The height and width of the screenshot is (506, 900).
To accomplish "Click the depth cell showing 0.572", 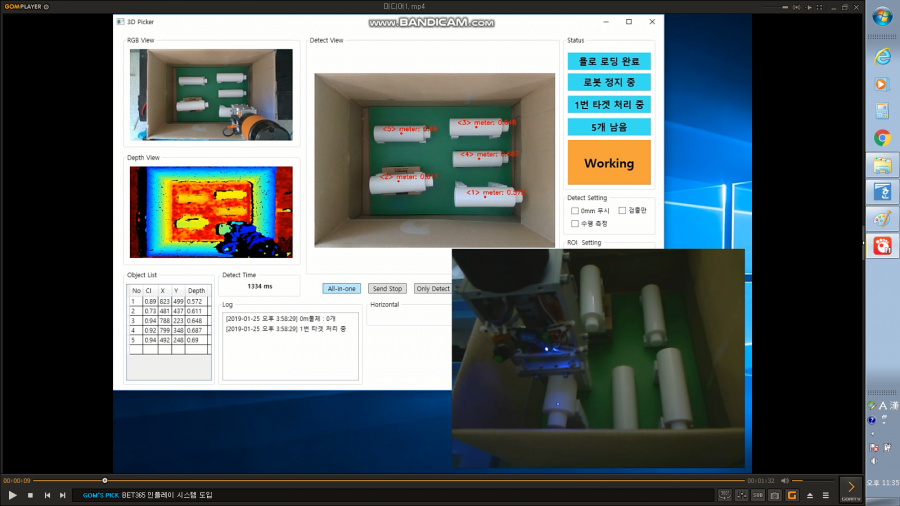I will [x=196, y=301].
